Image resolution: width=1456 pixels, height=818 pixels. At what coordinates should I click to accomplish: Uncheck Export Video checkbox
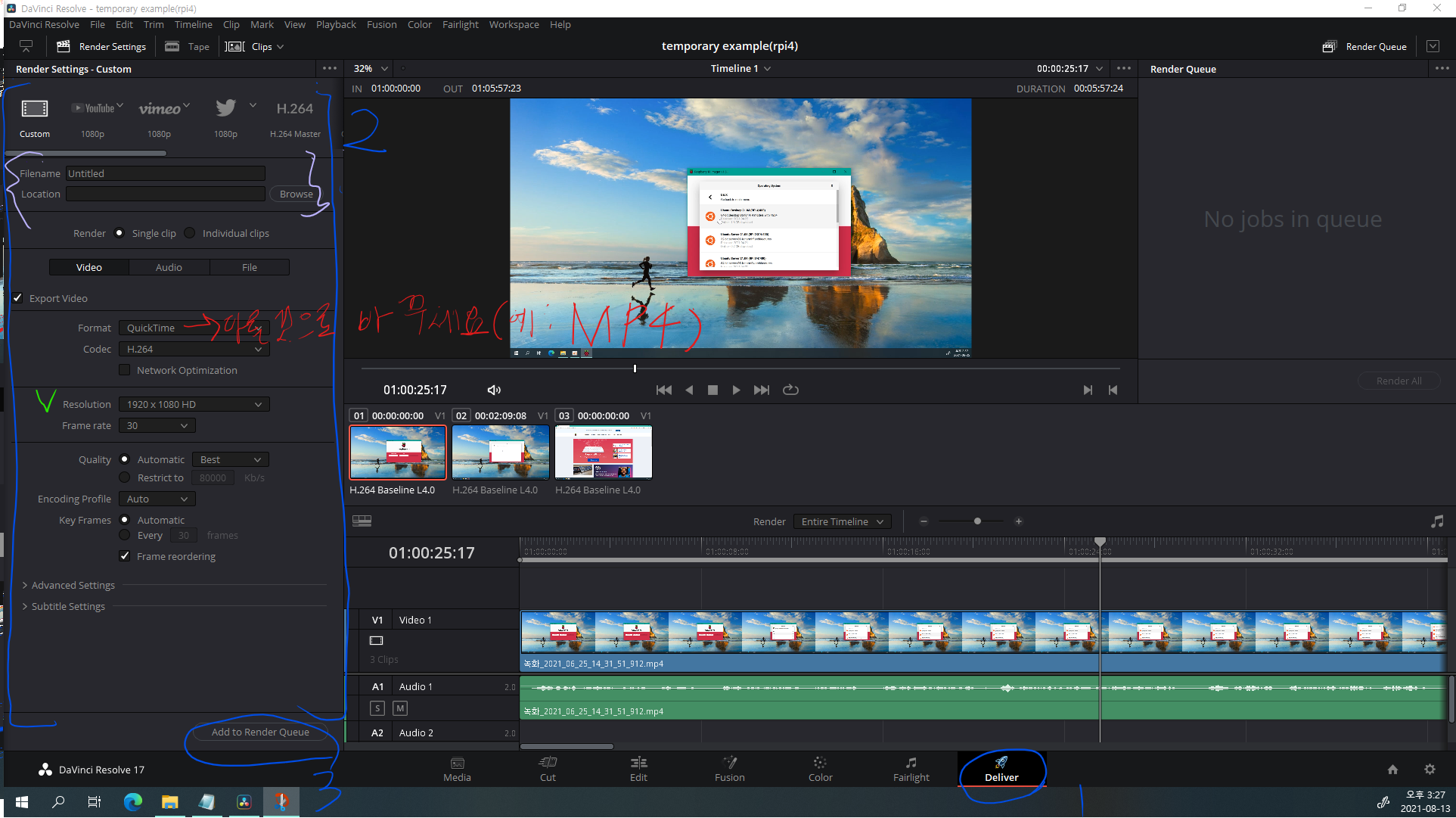point(18,298)
